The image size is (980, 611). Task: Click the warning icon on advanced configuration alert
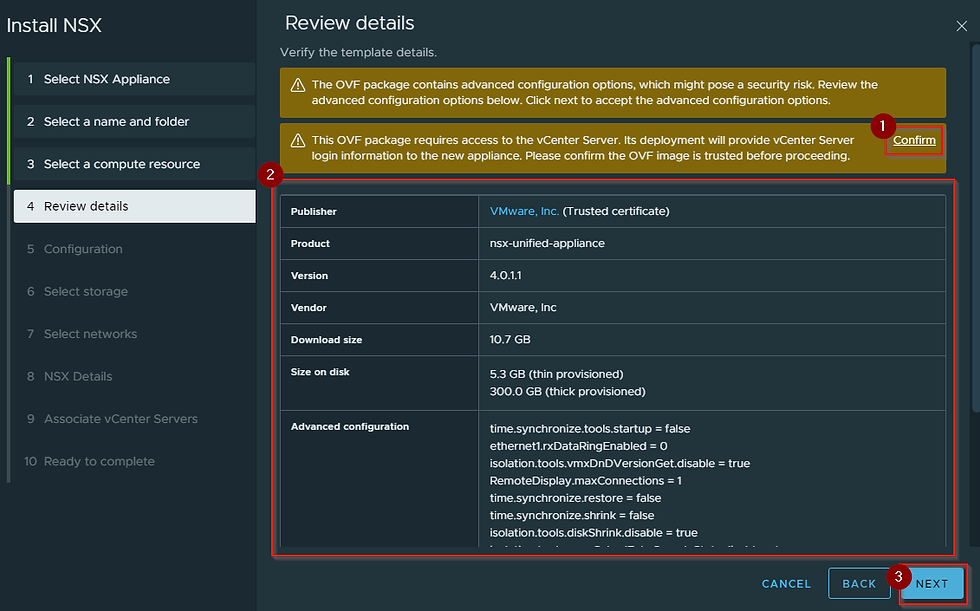coord(298,85)
